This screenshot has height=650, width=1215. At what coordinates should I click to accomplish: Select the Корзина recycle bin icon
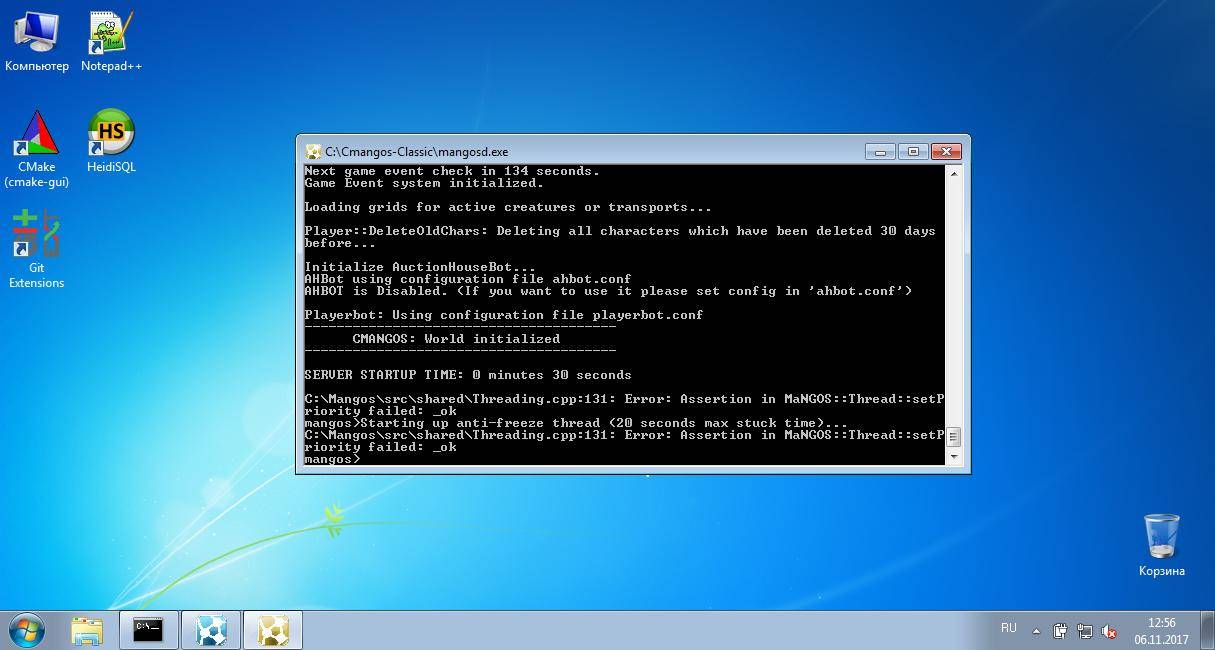[1161, 545]
